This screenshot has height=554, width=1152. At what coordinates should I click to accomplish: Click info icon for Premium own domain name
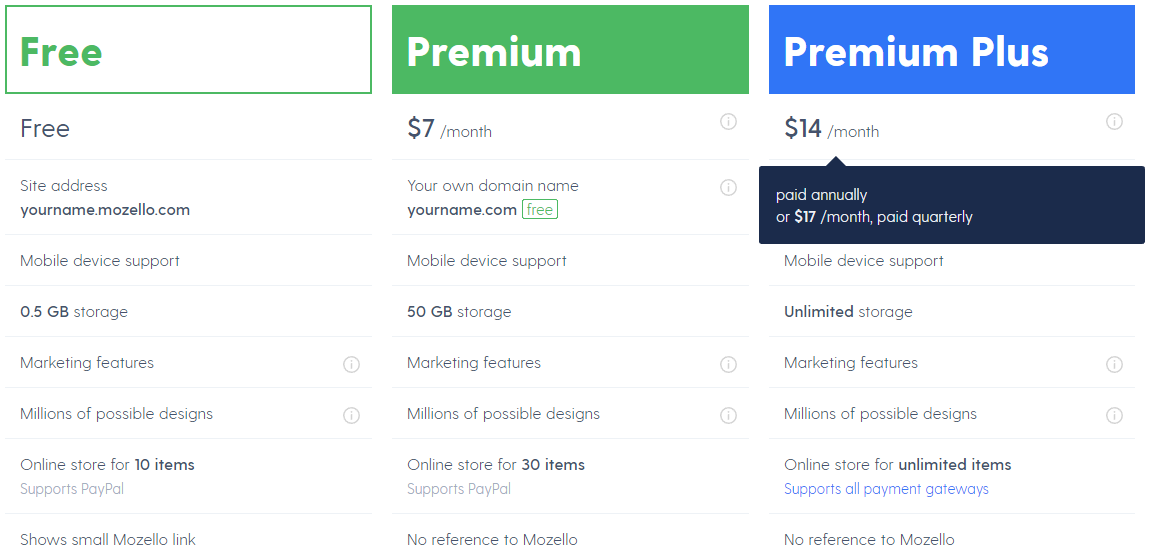(x=728, y=187)
